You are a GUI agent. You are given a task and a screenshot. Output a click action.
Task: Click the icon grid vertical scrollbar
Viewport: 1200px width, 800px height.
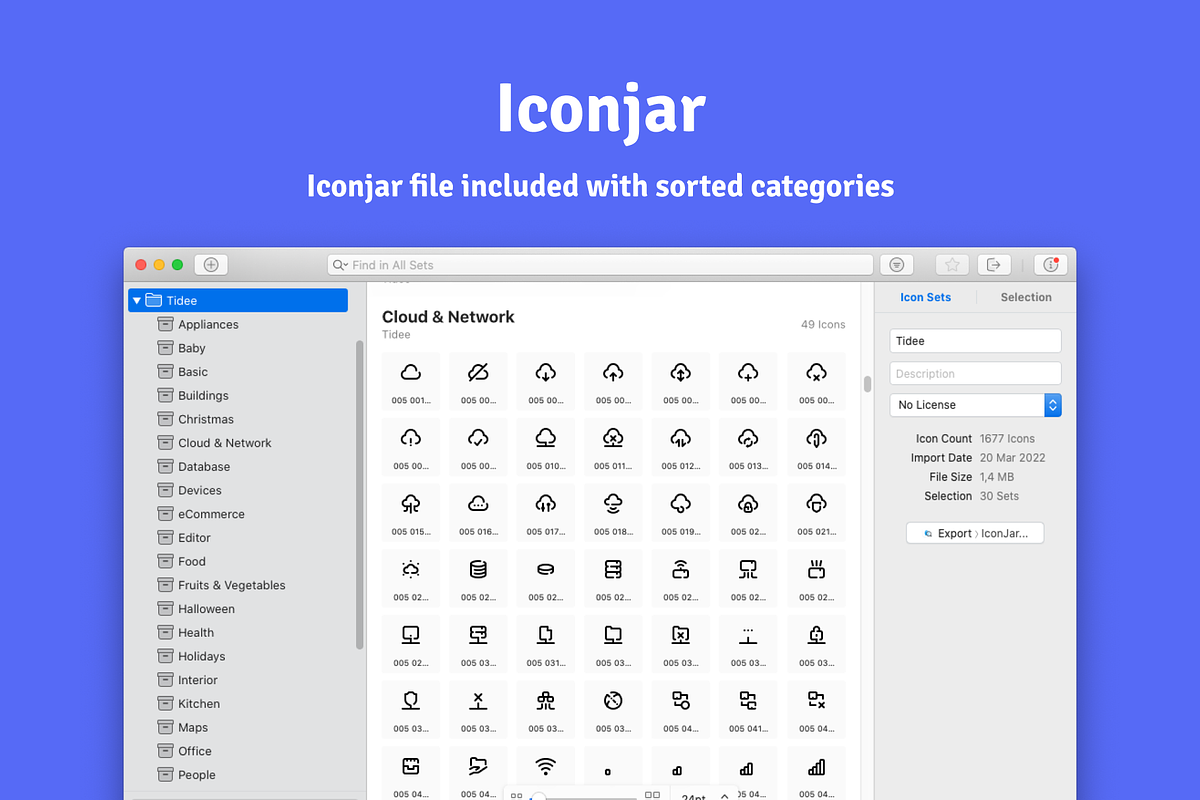(x=867, y=384)
